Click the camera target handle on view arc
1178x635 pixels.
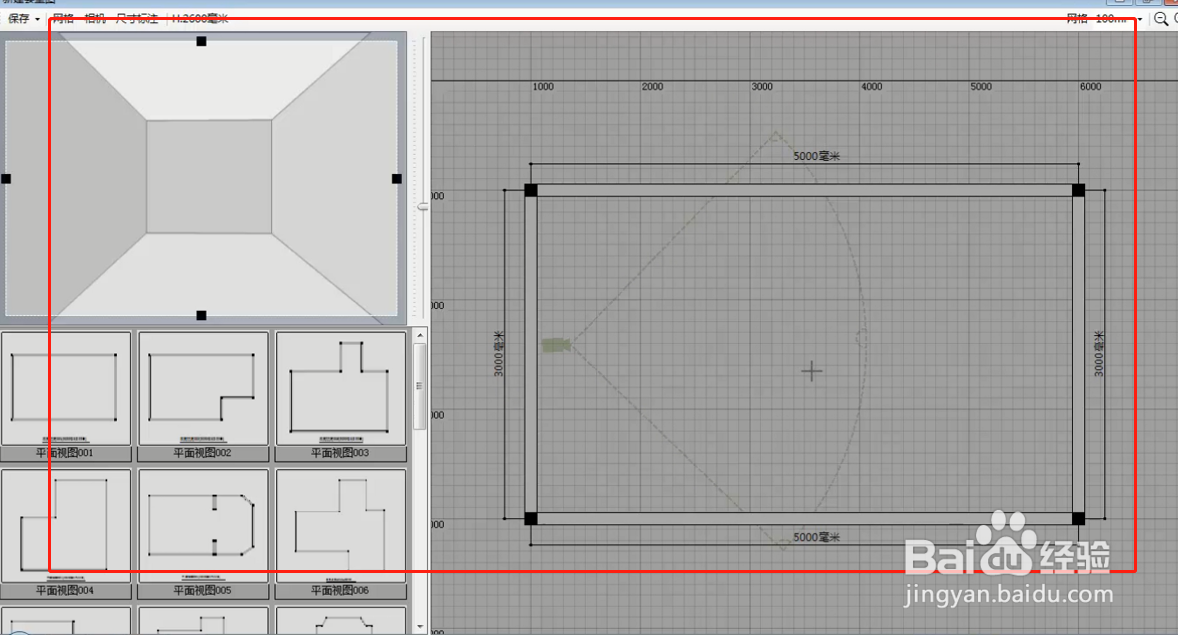862,336
